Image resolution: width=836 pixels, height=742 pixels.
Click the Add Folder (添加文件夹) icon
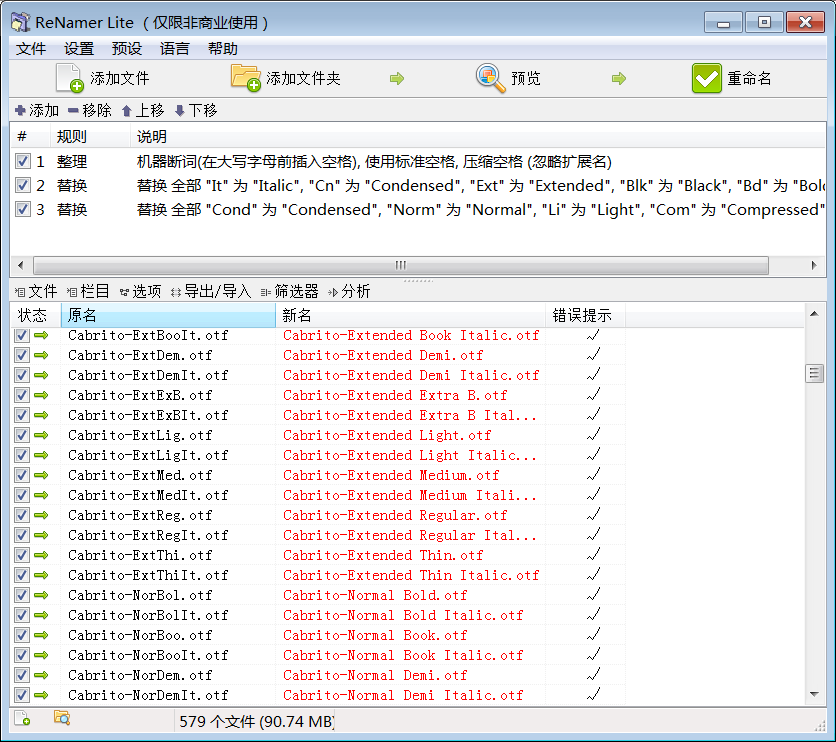coord(245,78)
